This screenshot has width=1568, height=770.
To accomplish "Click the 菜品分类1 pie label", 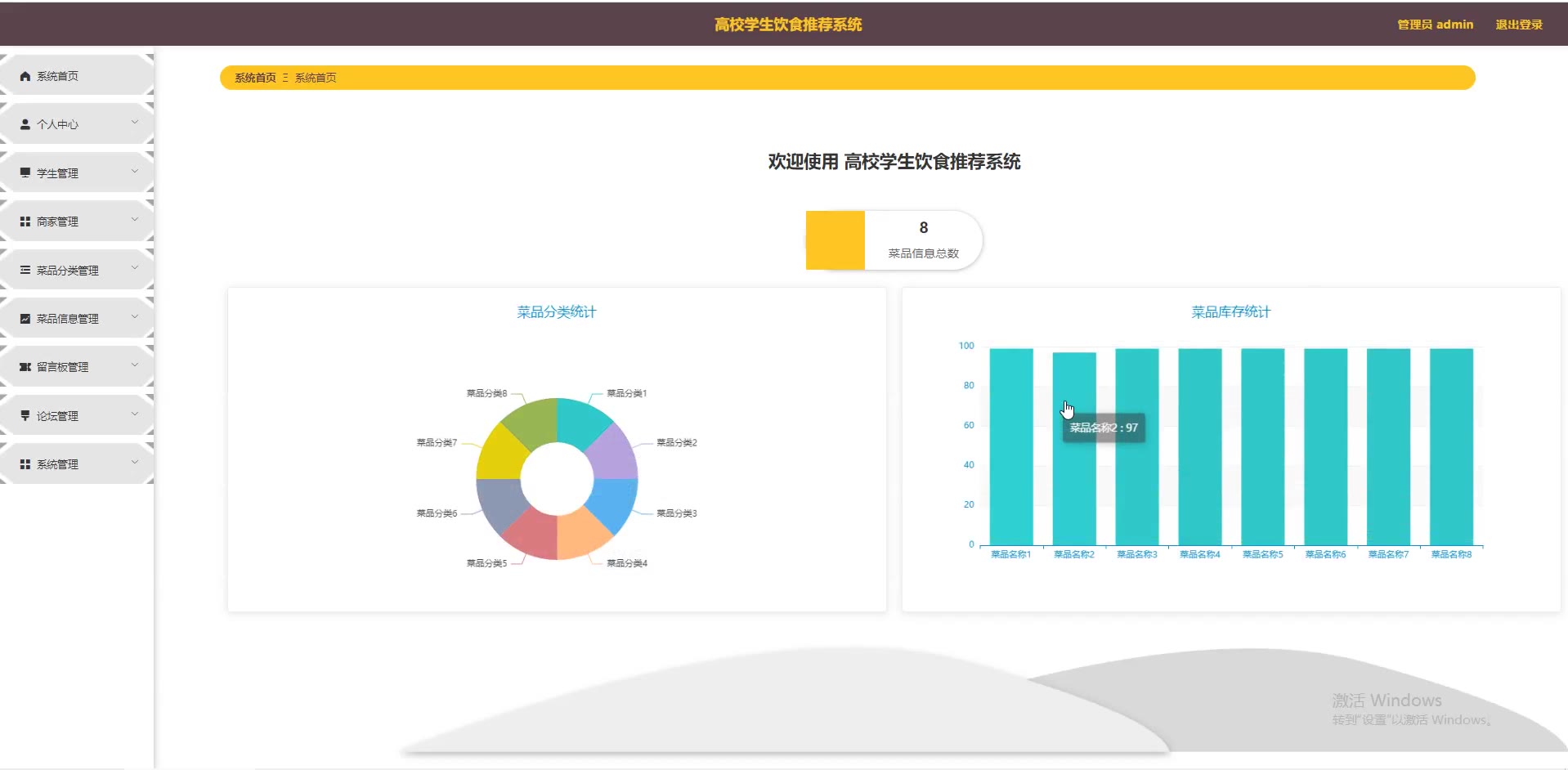I will 627,393.
